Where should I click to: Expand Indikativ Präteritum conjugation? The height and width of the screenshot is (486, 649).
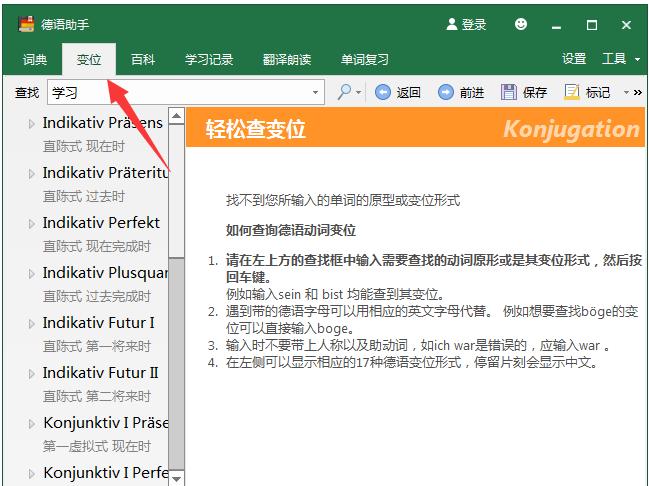click(x=31, y=173)
